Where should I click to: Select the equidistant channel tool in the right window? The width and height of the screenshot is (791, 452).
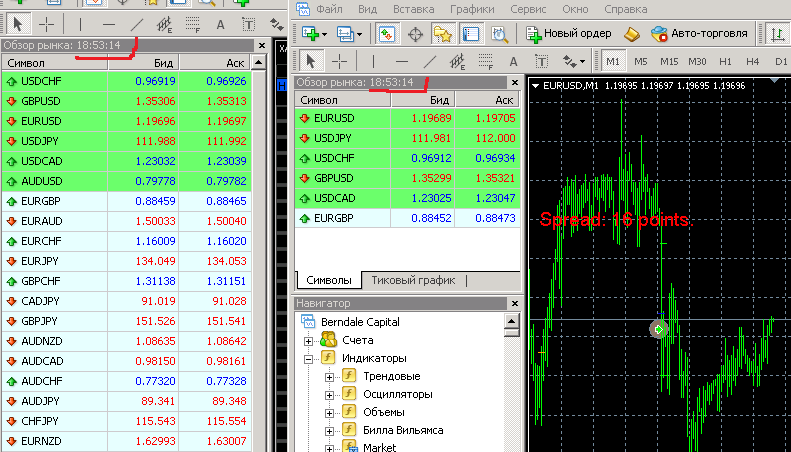click(x=457, y=62)
